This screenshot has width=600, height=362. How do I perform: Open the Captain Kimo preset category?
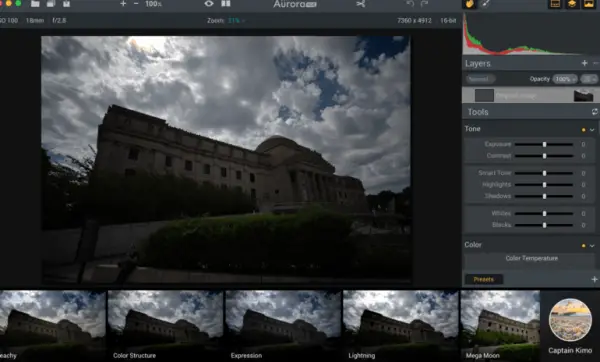point(570,326)
